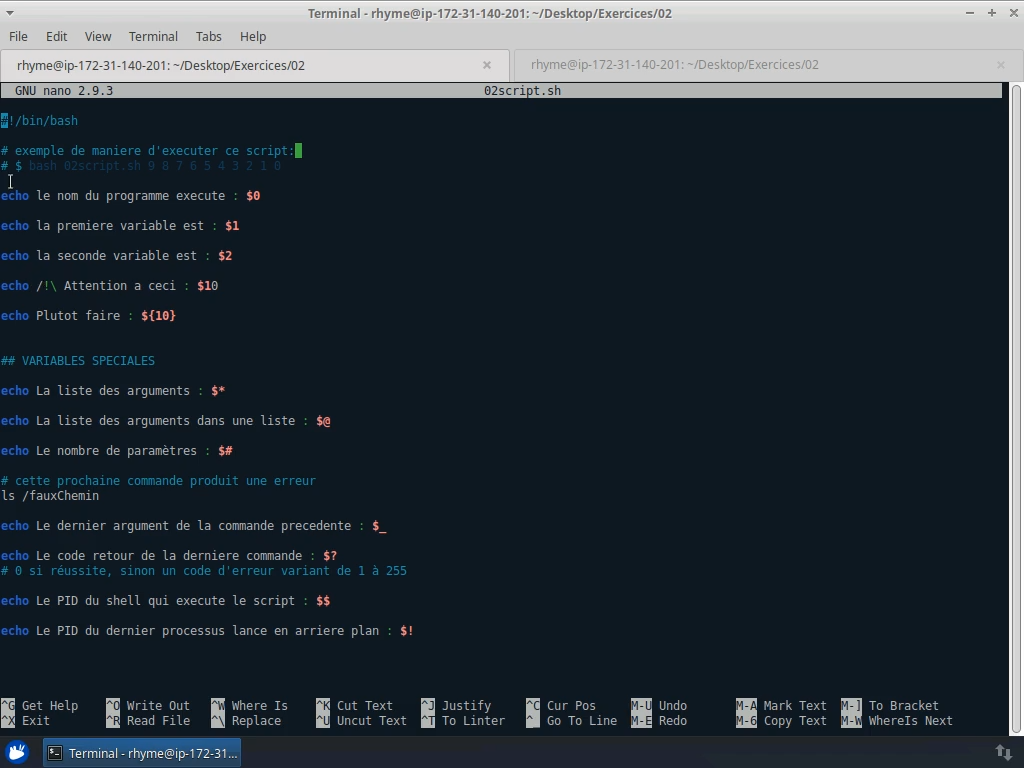Open the Tabs menu
Screen dimensions: 1024x768
pos(208,37)
